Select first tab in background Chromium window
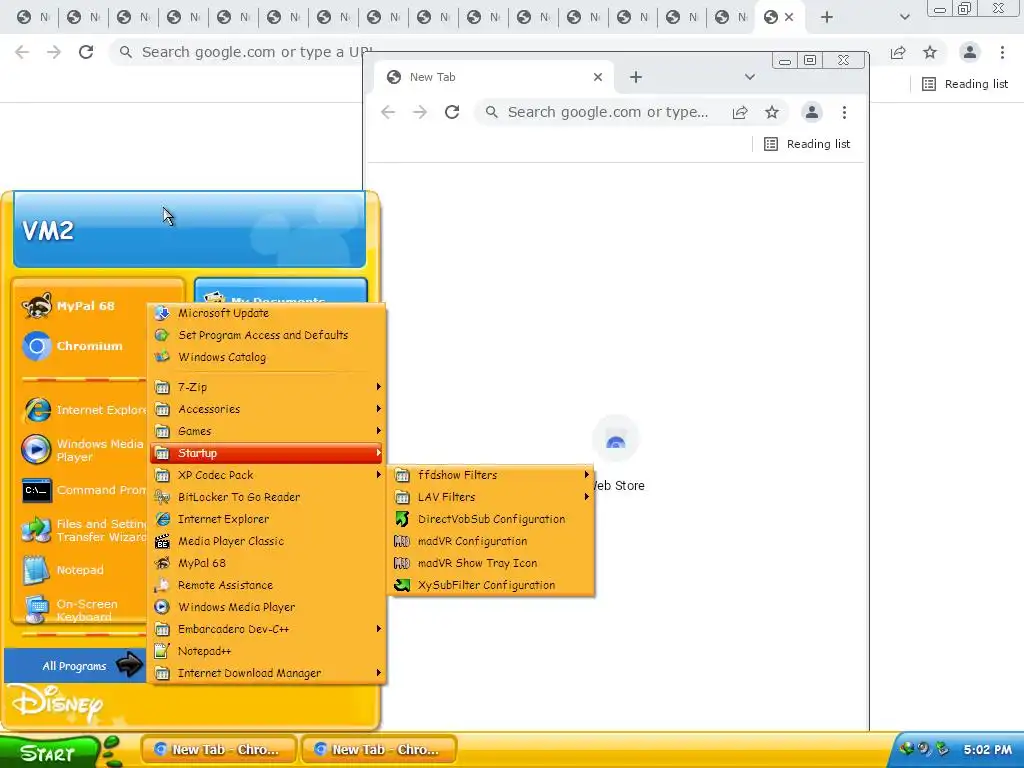The width and height of the screenshot is (1024, 768). (32, 17)
